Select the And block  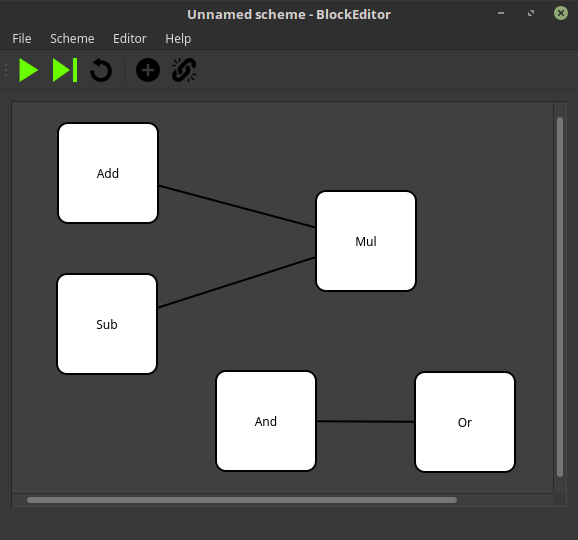point(266,421)
